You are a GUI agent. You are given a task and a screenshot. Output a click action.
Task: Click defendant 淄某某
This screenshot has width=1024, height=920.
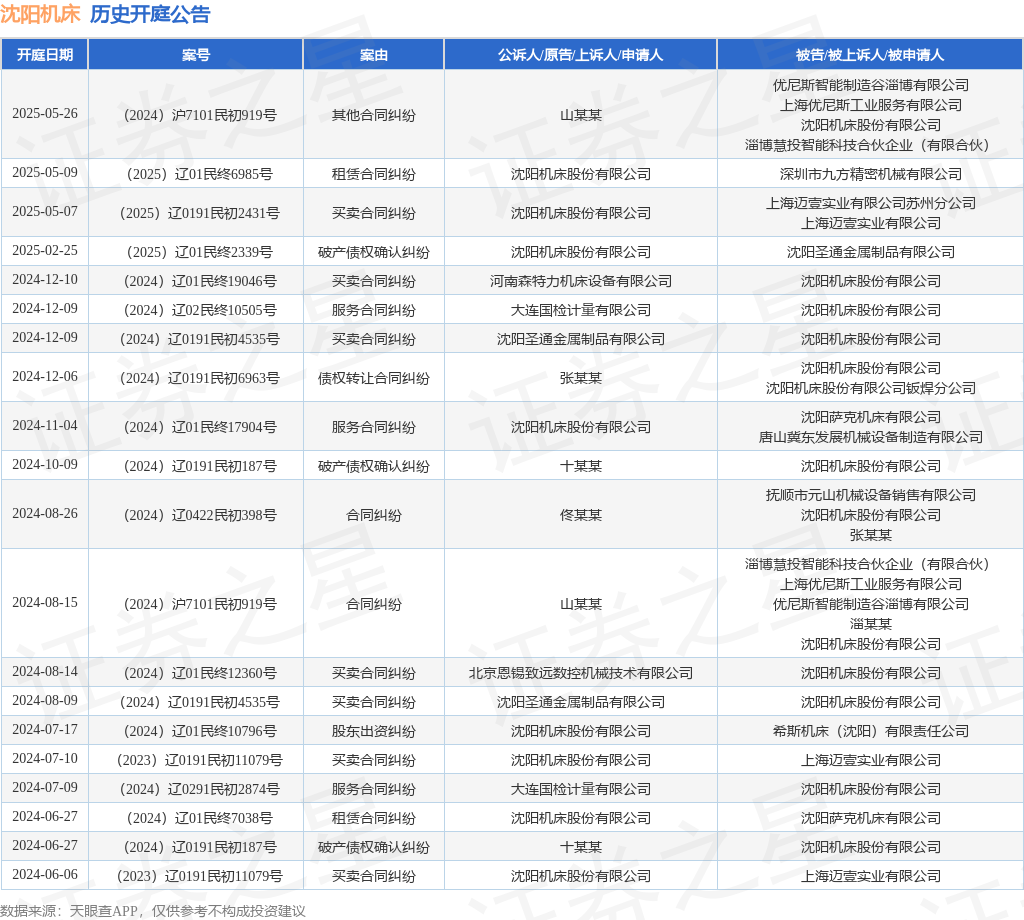point(871,624)
